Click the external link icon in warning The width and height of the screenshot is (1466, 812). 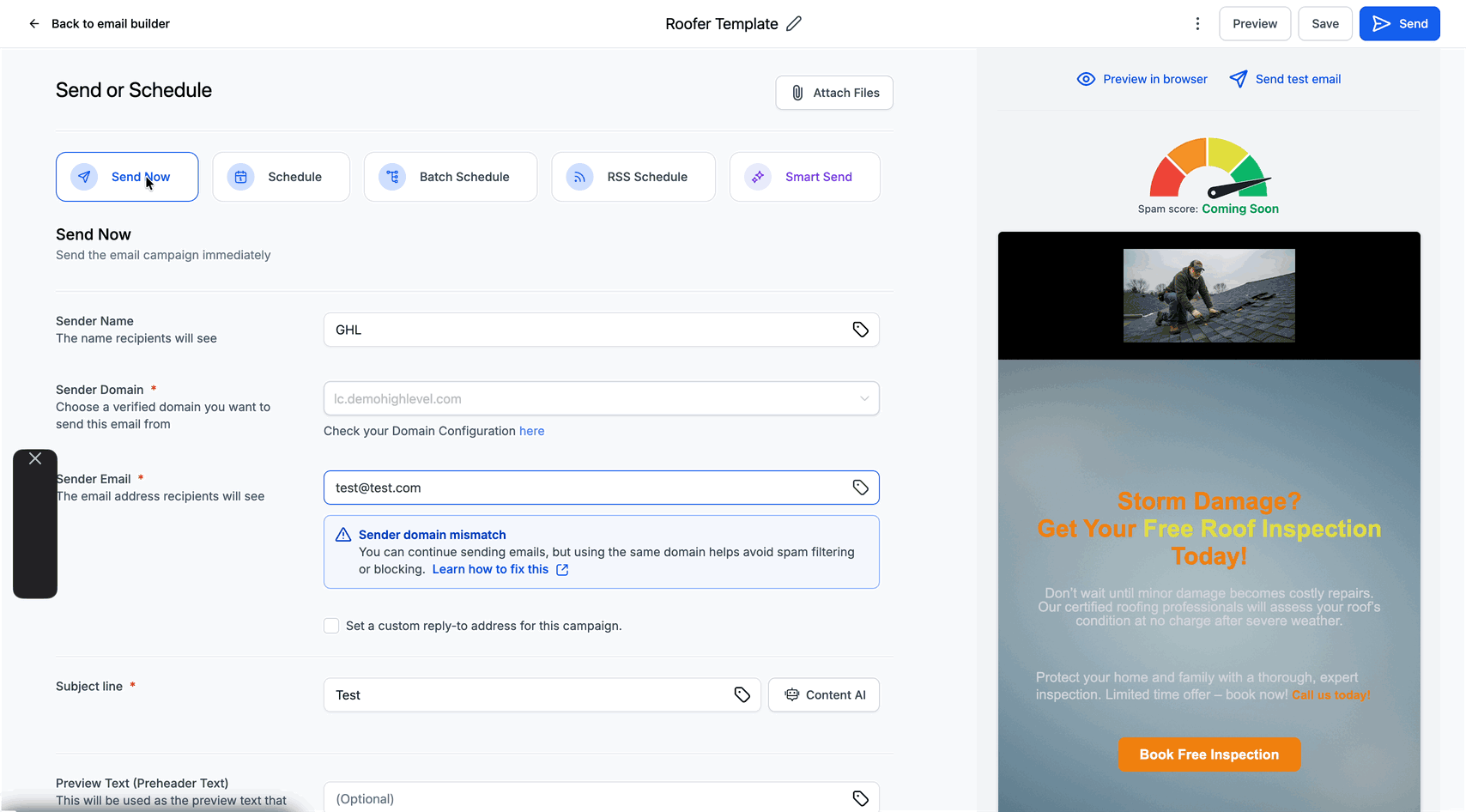(562, 570)
